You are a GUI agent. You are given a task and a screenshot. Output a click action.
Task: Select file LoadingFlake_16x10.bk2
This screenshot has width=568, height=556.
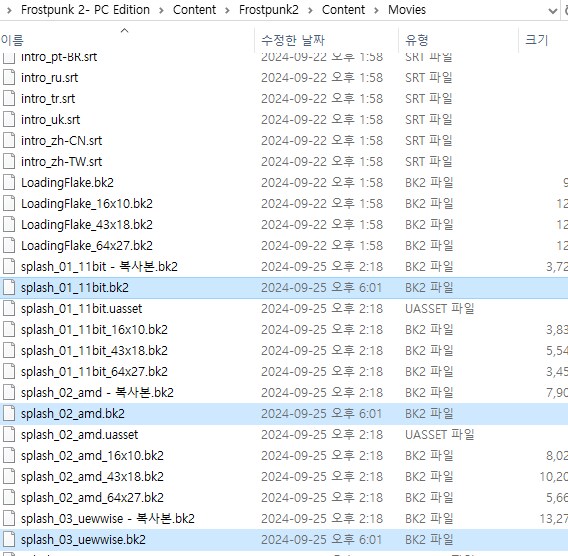[x=87, y=204]
